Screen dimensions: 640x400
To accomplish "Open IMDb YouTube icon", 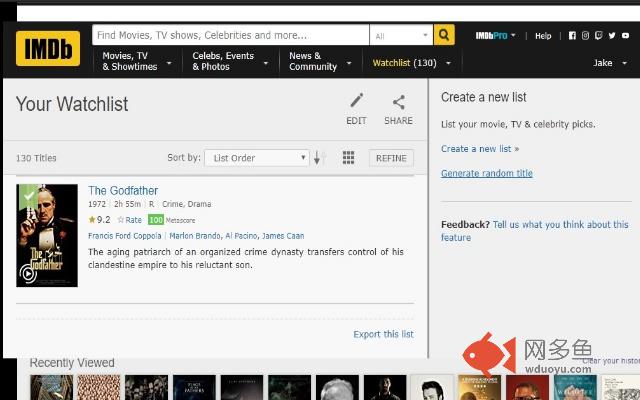I will 625,36.
